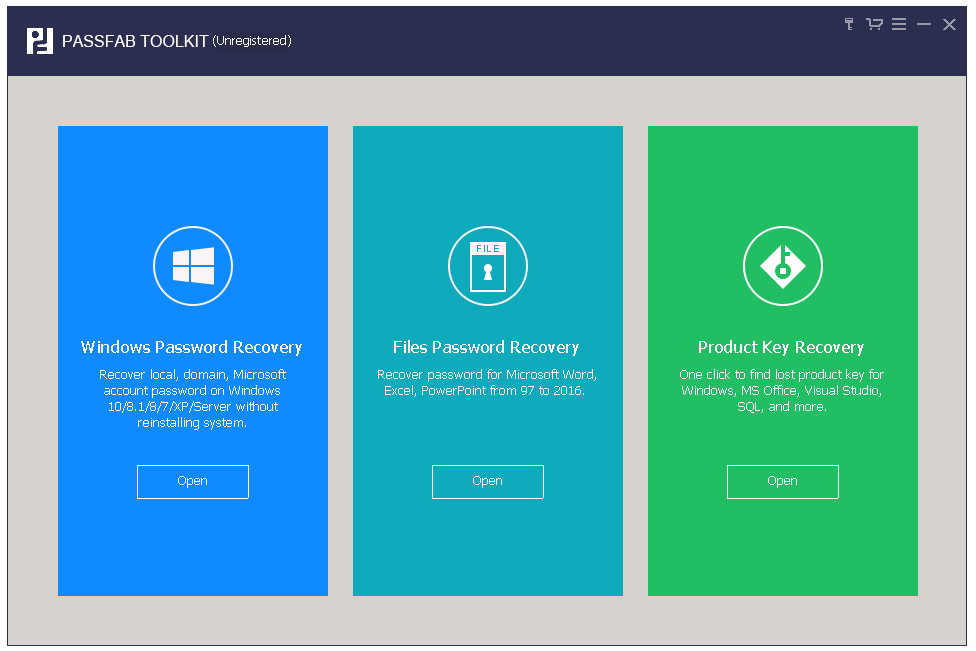The height and width of the screenshot is (651, 976).
Task: Open Product Key Recovery
Action: (x=782, y=481)
